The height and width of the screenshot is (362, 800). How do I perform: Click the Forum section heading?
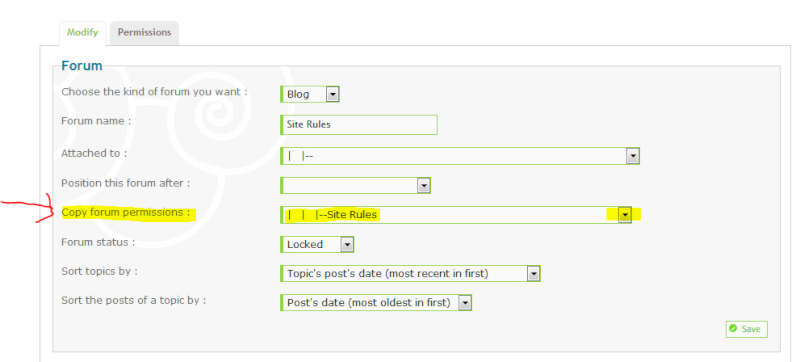(82, 66)
